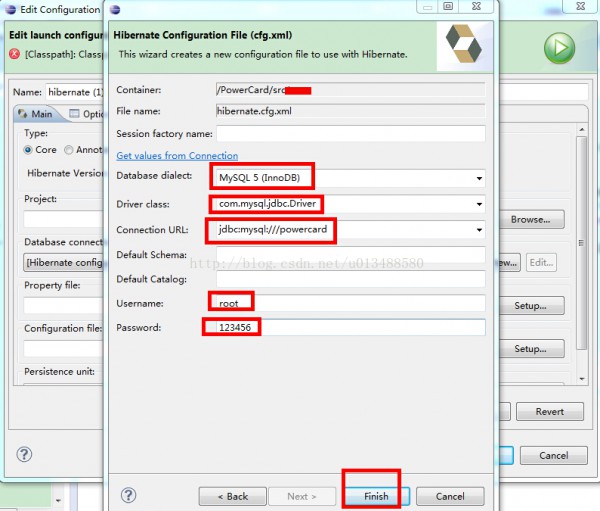Click the Default Catalog input field
Image resolution: width=600 pixels, height=511 pixels.
click(x=351, y=279)
